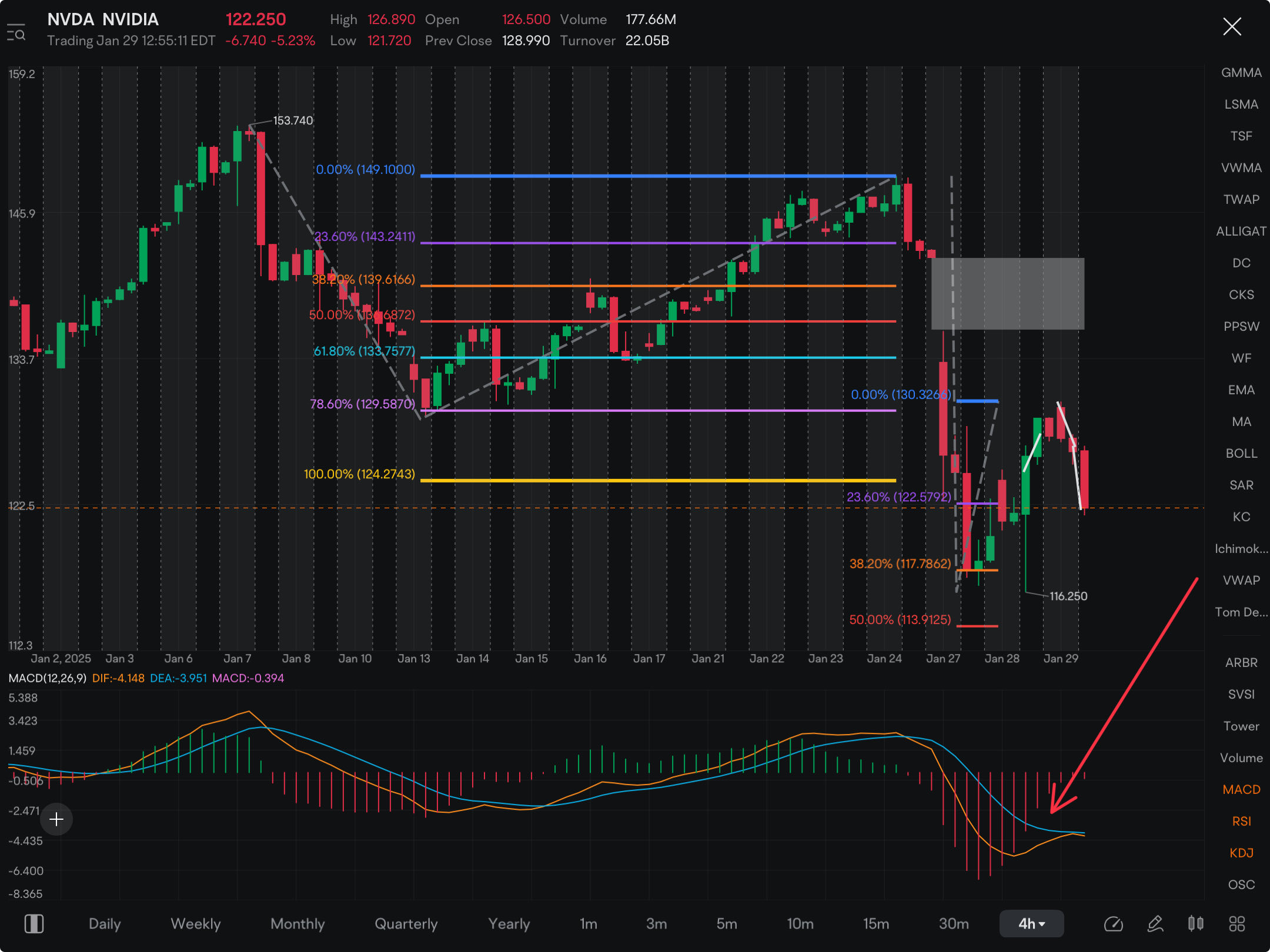1270x952 pixels.
Task: Open the 4h timeframe dropdown
Action: pos(1031,924)
